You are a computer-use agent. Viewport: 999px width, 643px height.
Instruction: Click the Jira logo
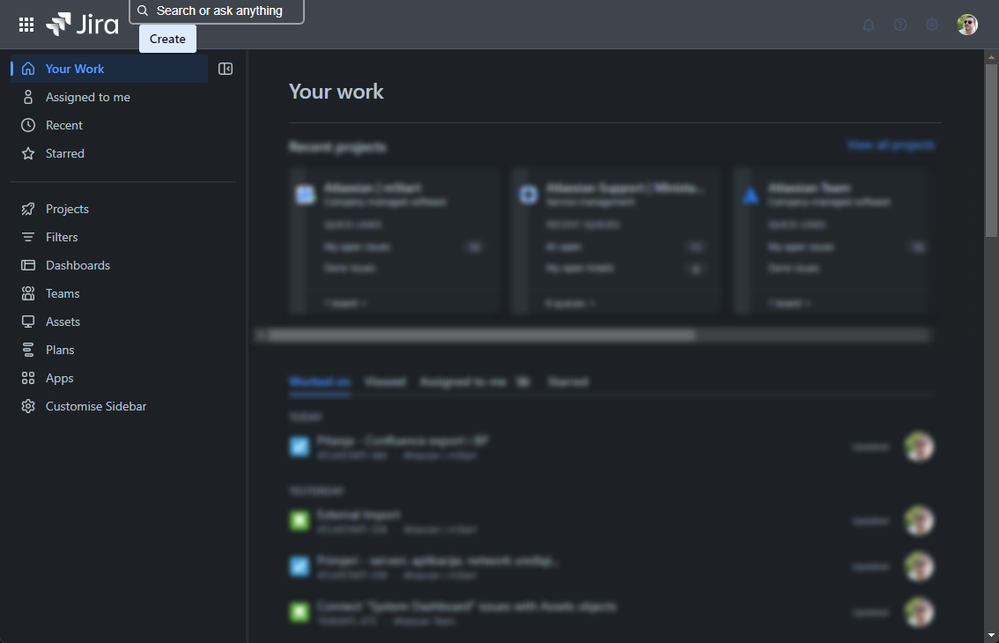(x=82, y=24)
